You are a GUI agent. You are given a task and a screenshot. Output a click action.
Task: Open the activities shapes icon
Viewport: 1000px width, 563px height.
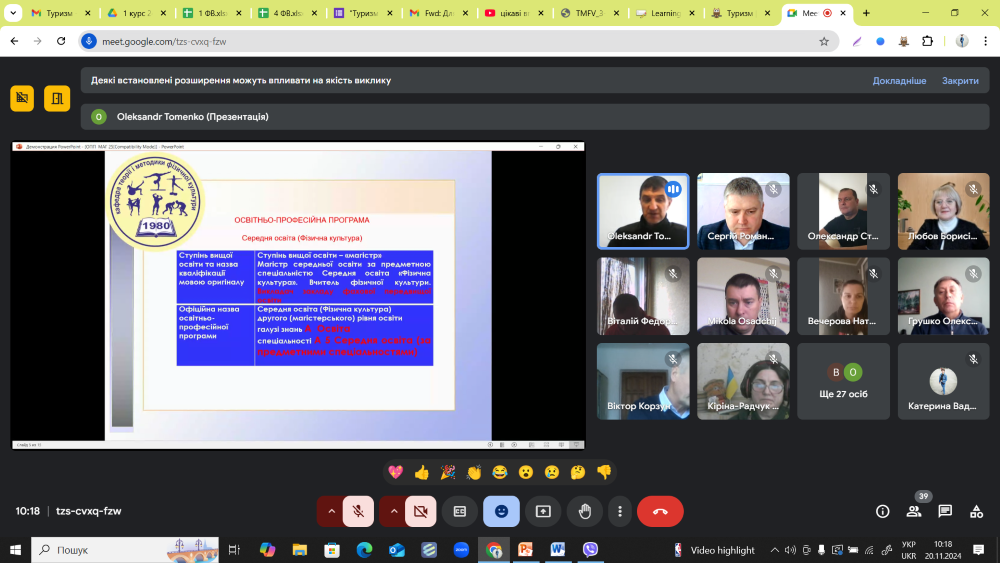(x=976, y=511)
